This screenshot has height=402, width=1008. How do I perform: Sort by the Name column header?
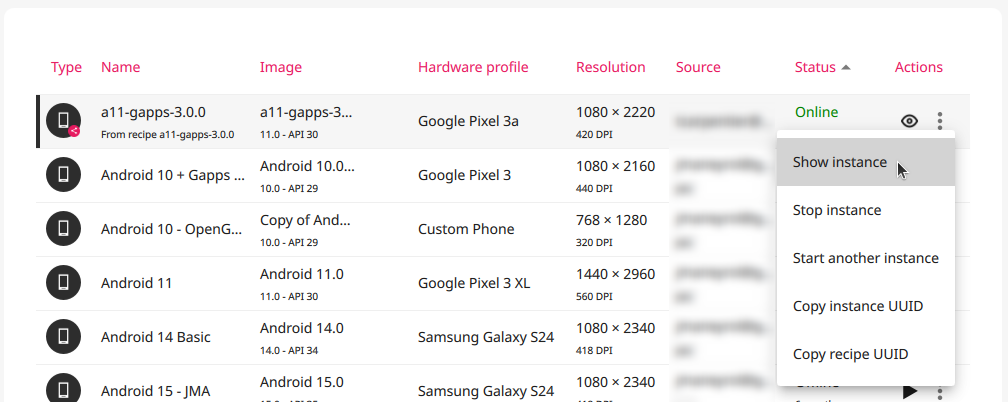120,67
